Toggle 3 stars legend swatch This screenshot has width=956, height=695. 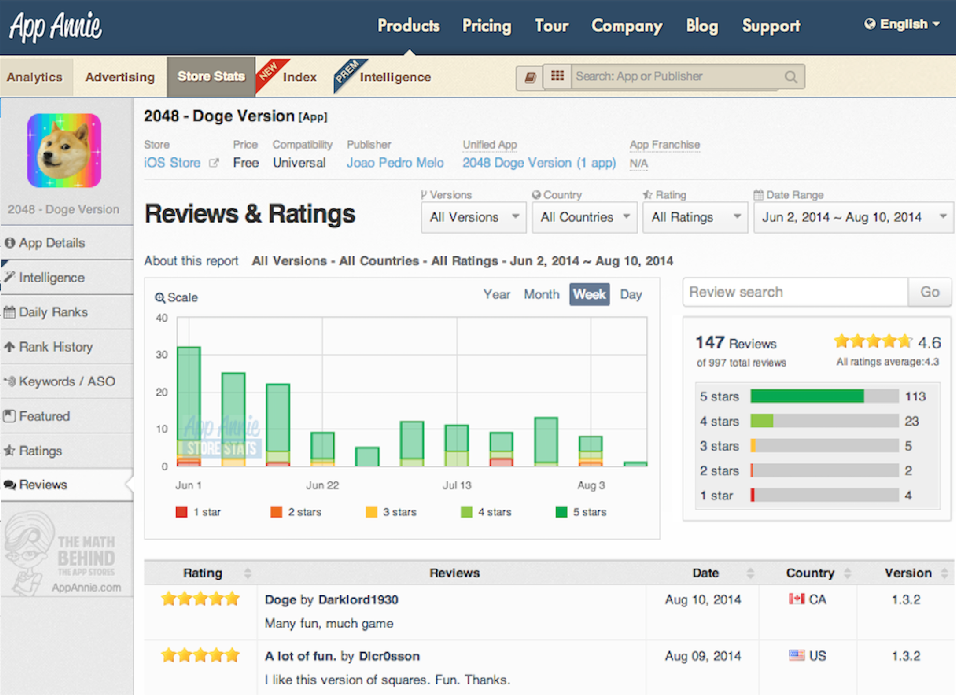[371, 512]
